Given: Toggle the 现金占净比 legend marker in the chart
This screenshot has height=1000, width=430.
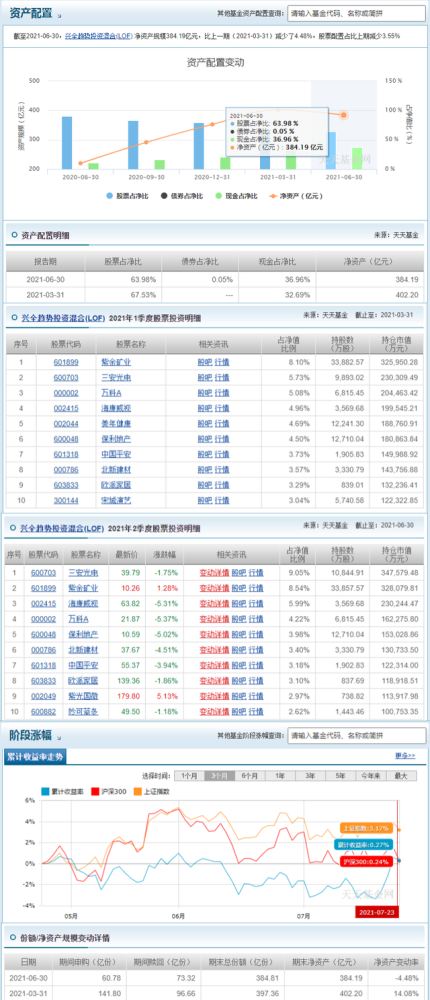Looking at the screenshot, I should click(x=219, y=196).
